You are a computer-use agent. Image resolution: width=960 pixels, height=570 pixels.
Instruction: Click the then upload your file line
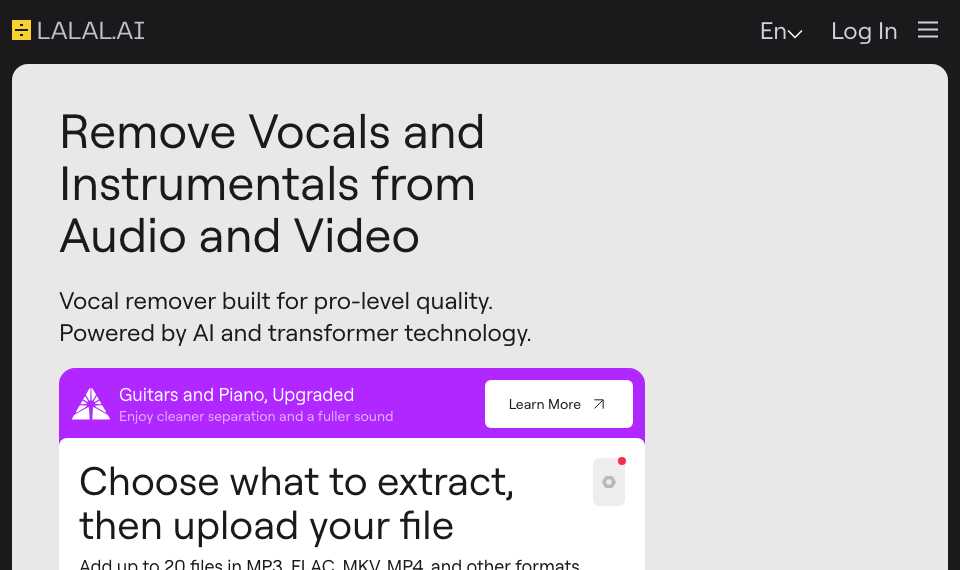266,527
